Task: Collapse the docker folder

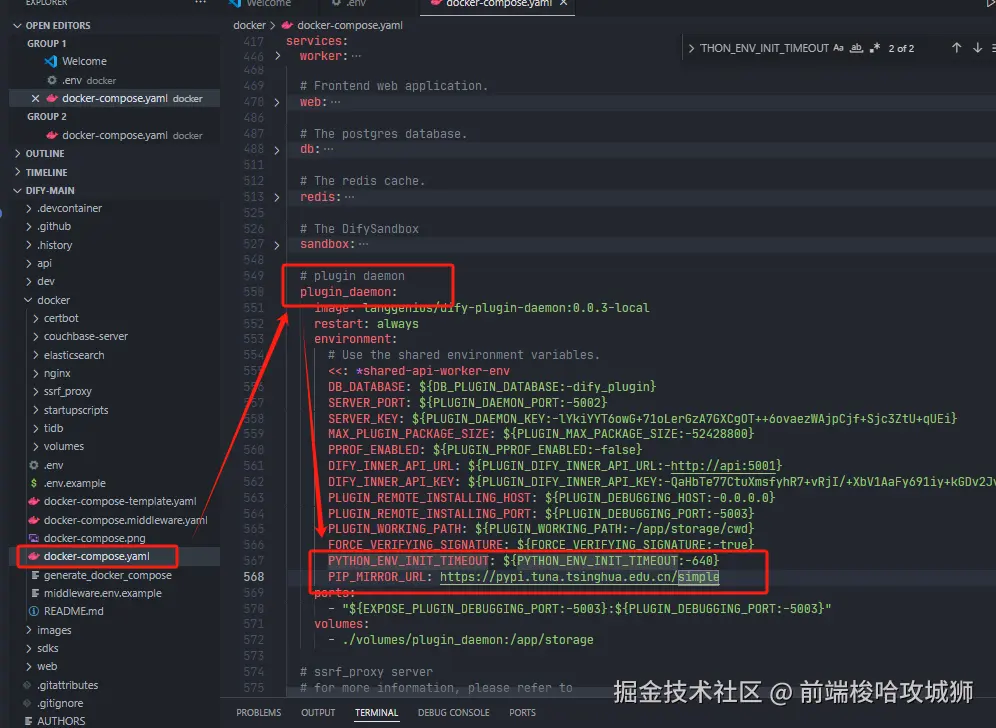Action: point(29,300)
